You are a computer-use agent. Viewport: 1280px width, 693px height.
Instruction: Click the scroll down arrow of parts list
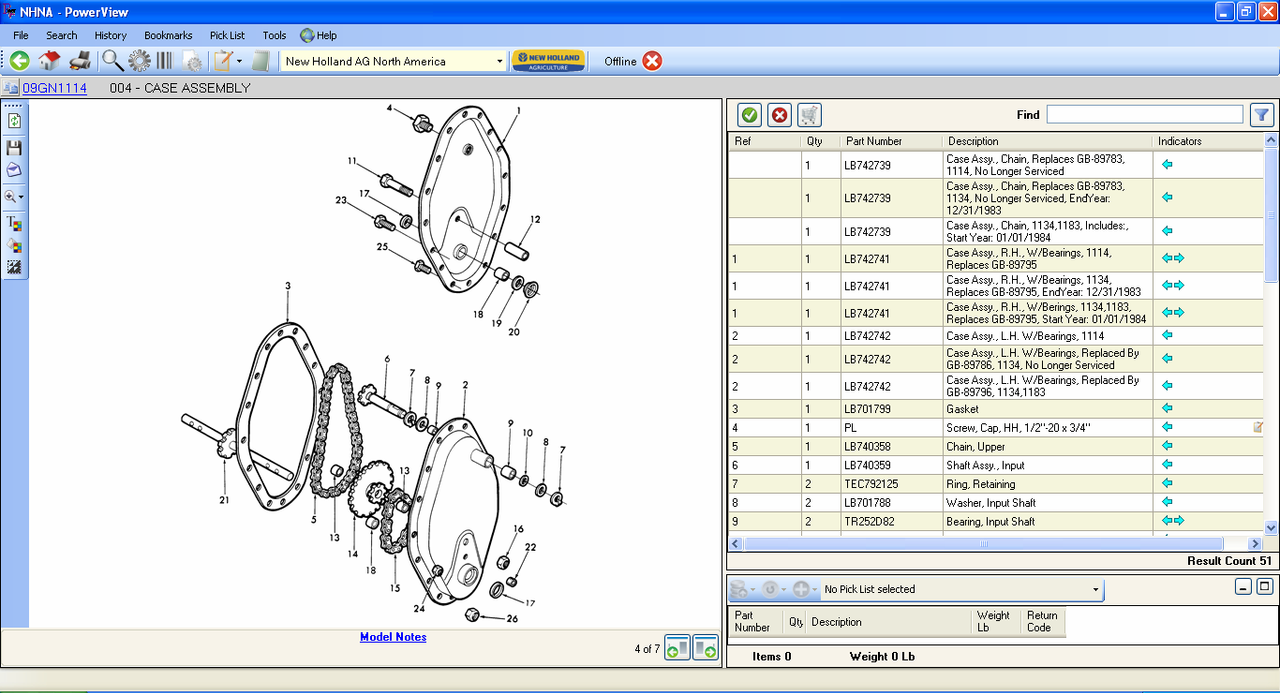1271,527
